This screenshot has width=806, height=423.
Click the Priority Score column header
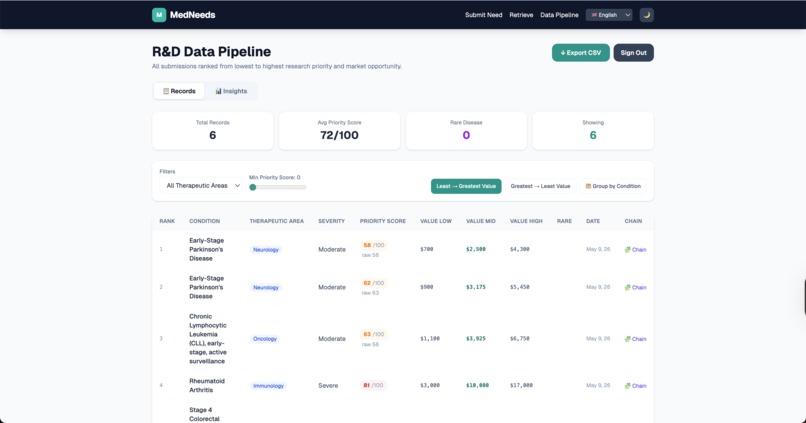[x=382, y=221]
